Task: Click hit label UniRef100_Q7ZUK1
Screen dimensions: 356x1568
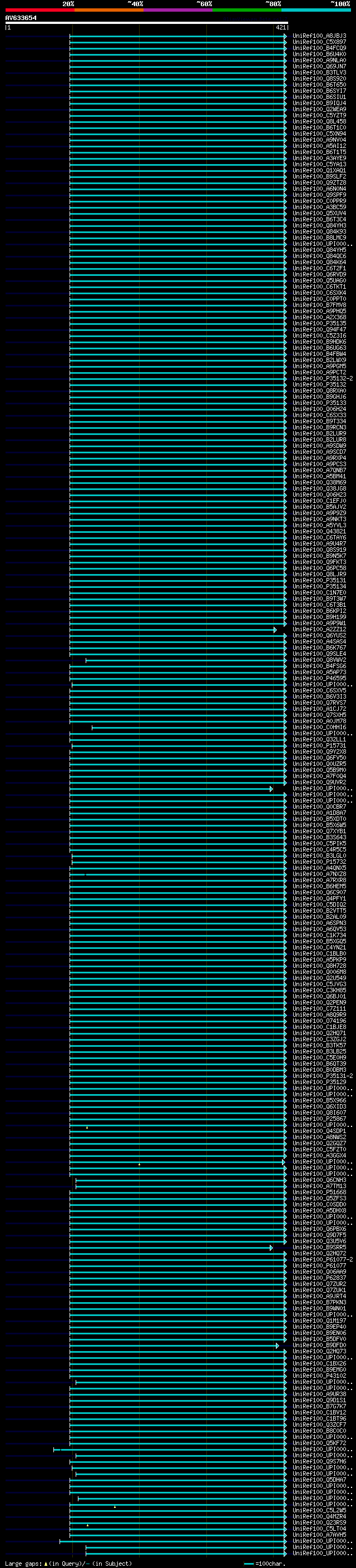Action: point(319,1290)
